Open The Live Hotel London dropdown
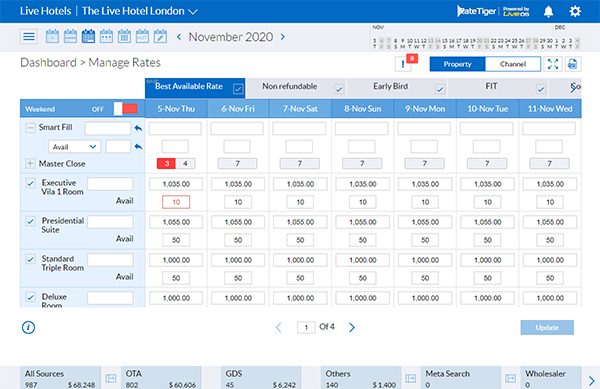Screen dimensions: 600x389 click(140, 11)
